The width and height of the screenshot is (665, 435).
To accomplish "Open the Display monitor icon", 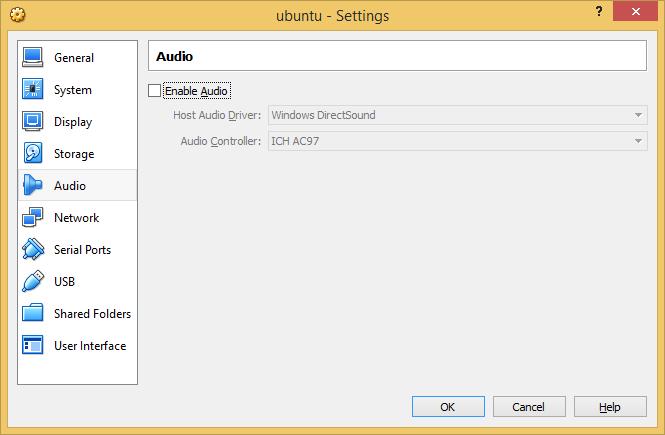I will click(x=33, y=121).
